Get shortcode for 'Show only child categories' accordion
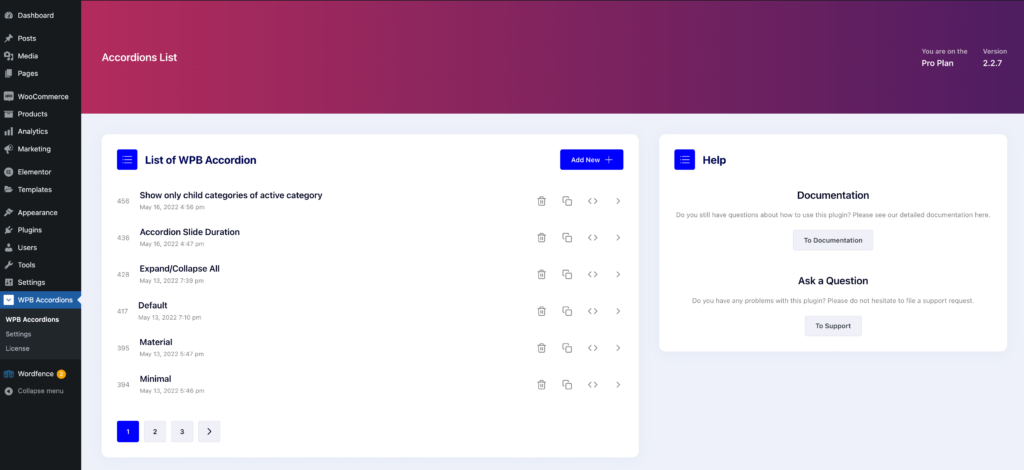1024x470 pixels. (x=592, y=201)
